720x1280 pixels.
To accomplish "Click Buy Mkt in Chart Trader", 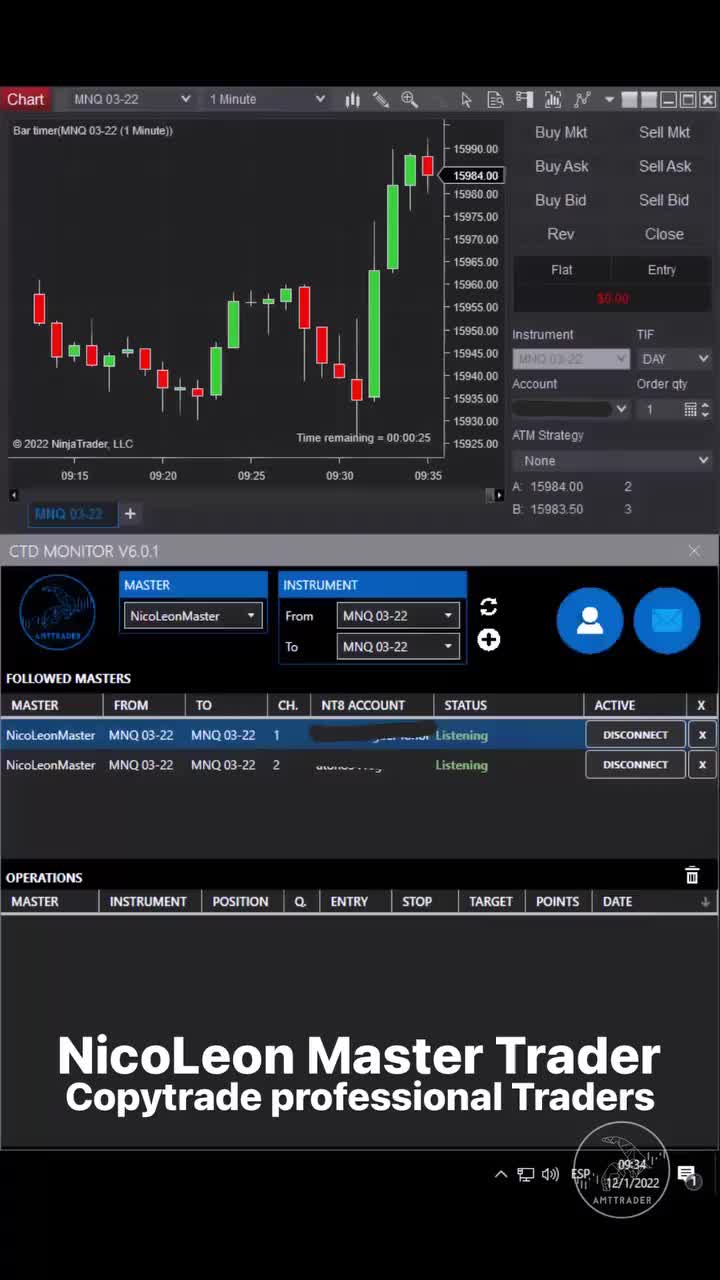I will click(561, 132).
